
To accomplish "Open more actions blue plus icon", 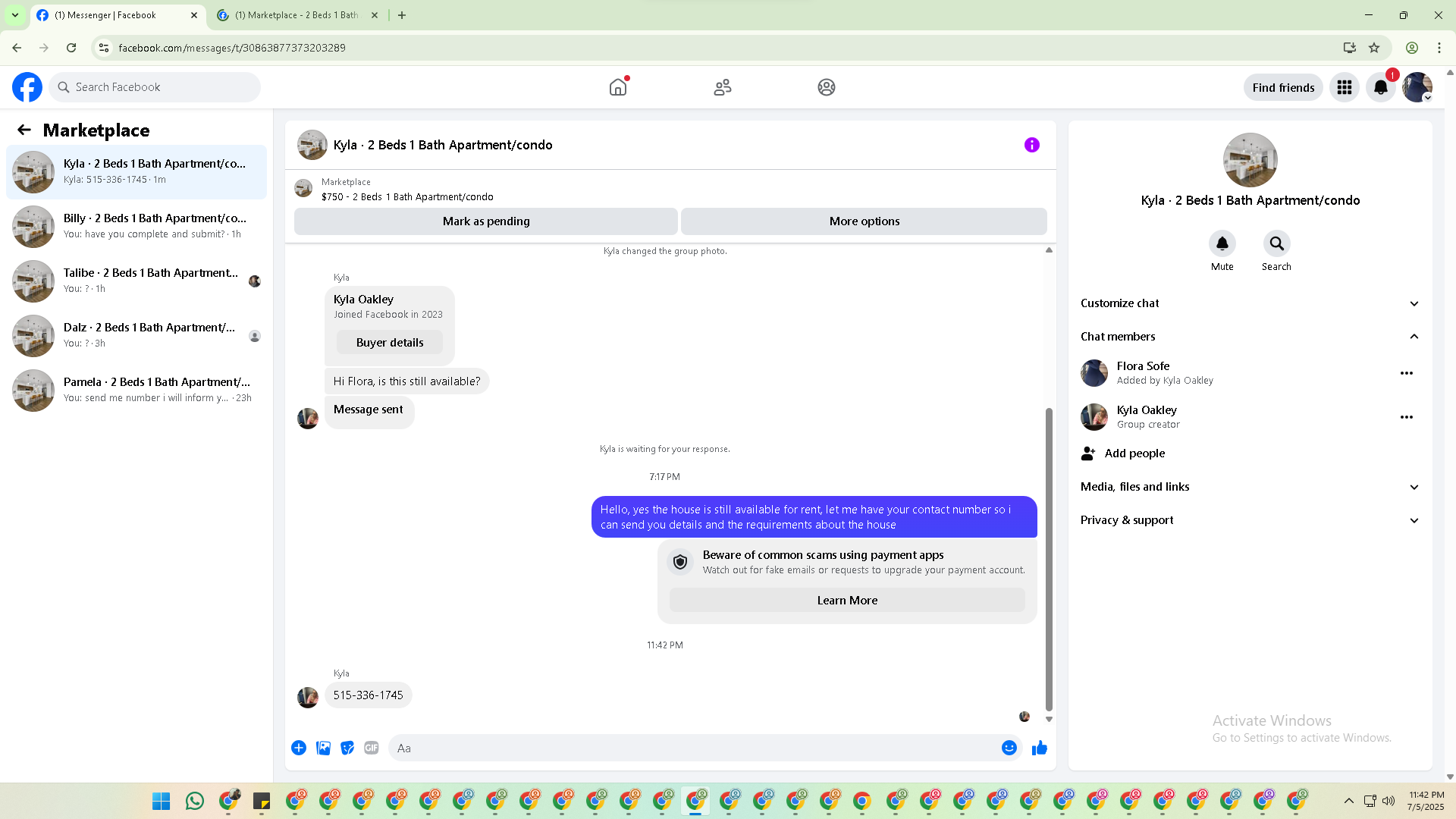I will [x=299, y=748].
